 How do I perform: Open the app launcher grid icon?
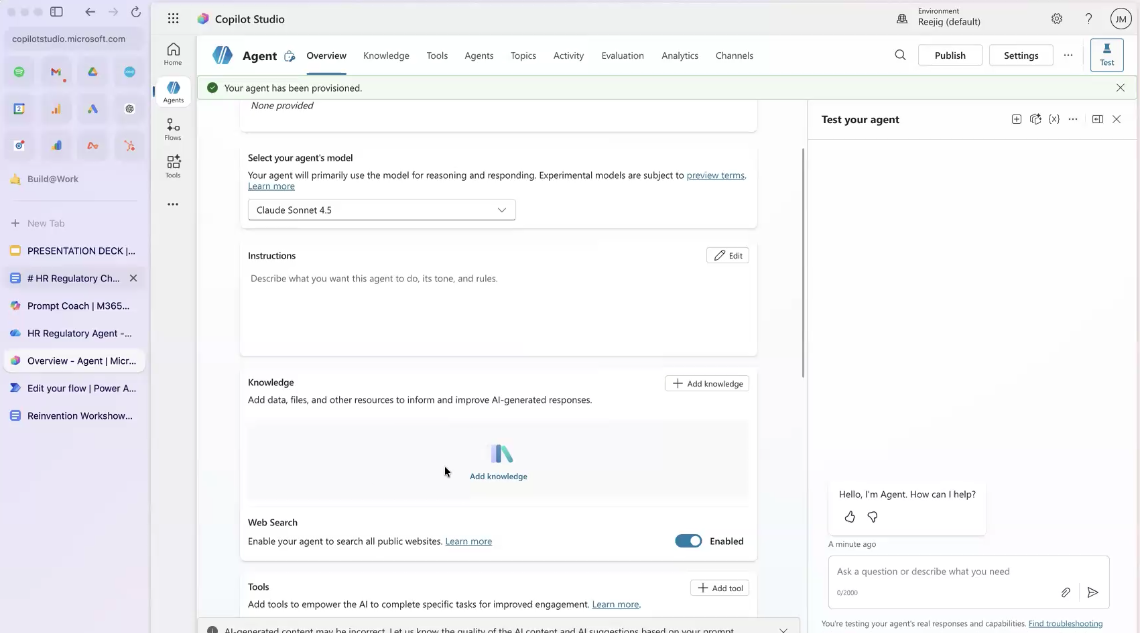pos(173,19)
